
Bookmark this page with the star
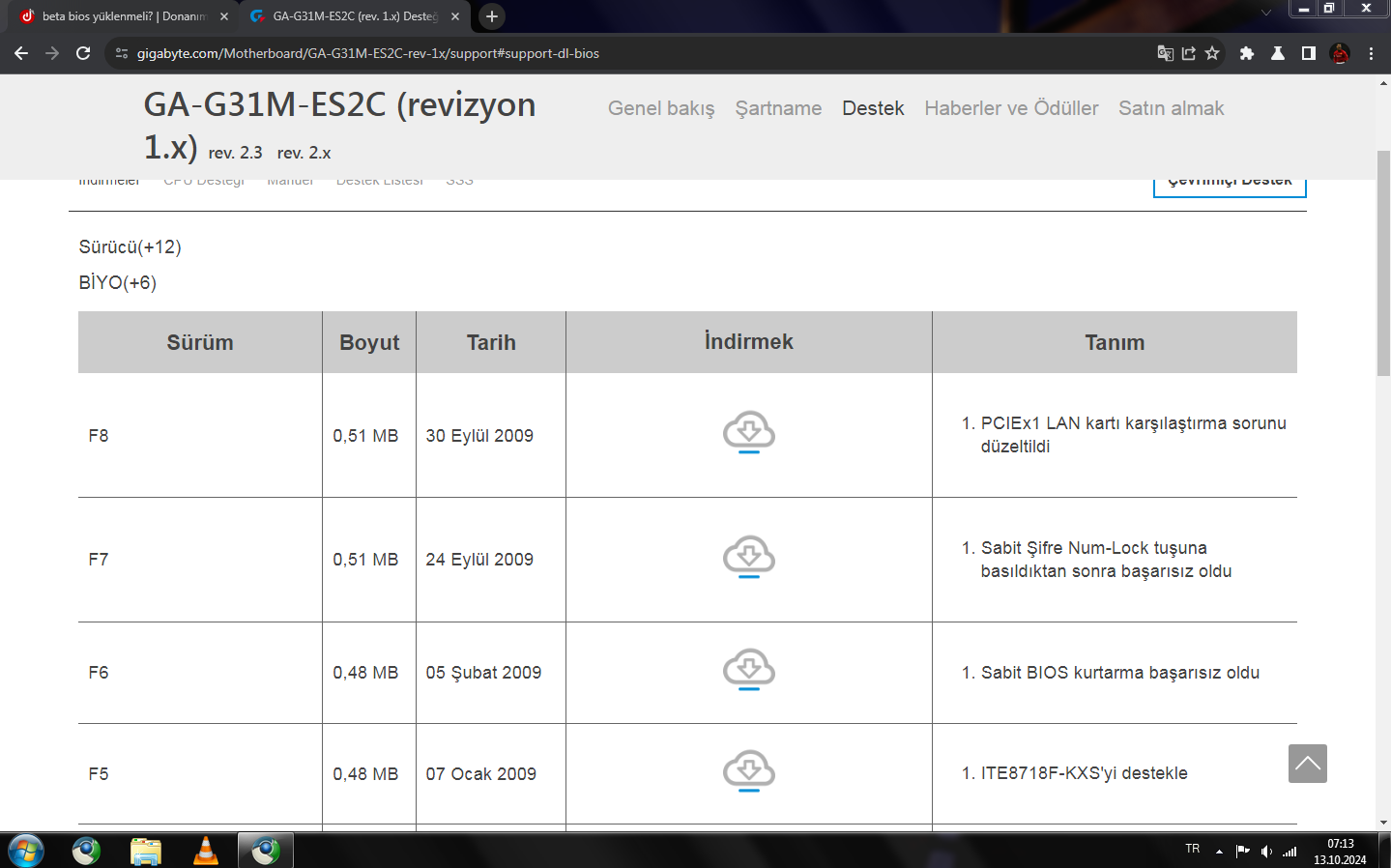pyautogui.click(x=1212, y=53)
